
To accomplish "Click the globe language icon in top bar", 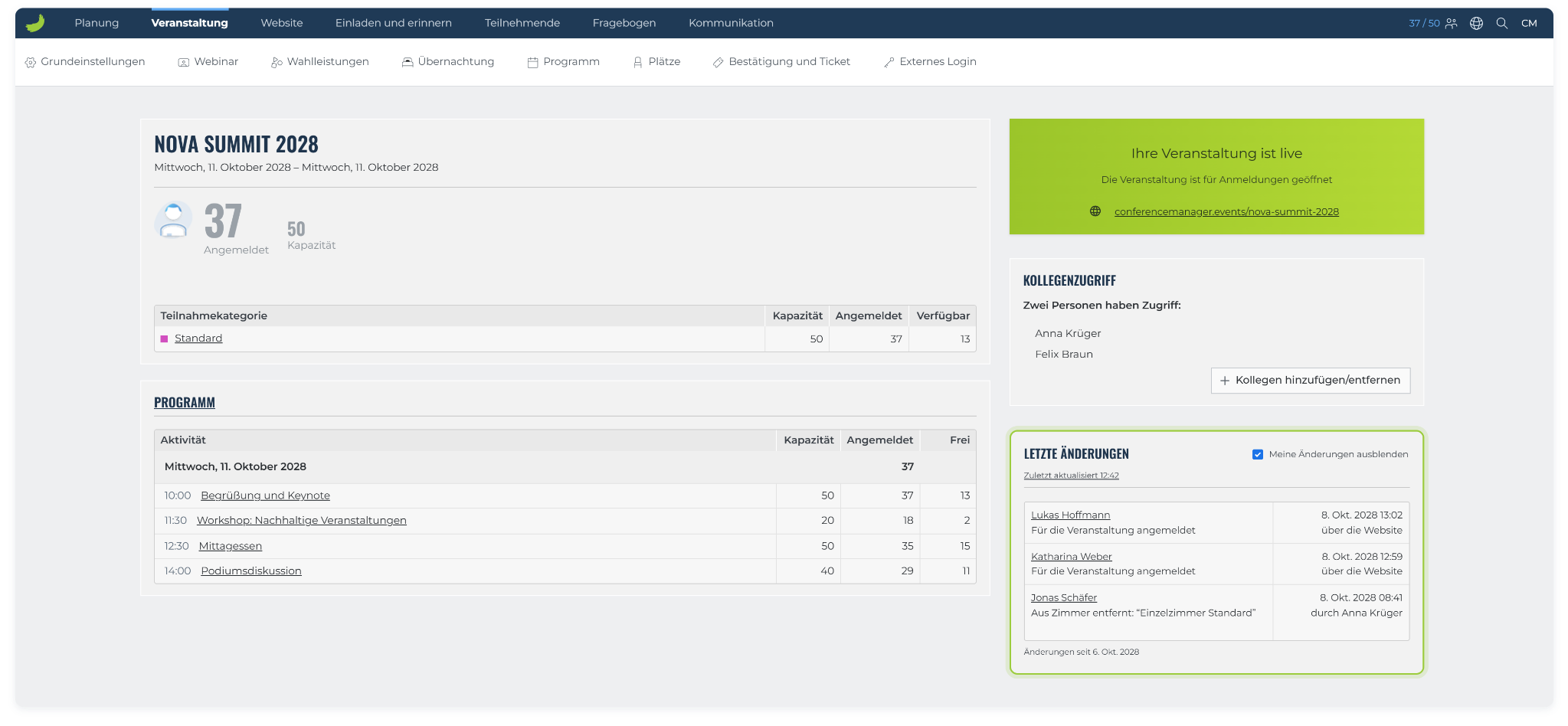I will tap(1477, 23).
